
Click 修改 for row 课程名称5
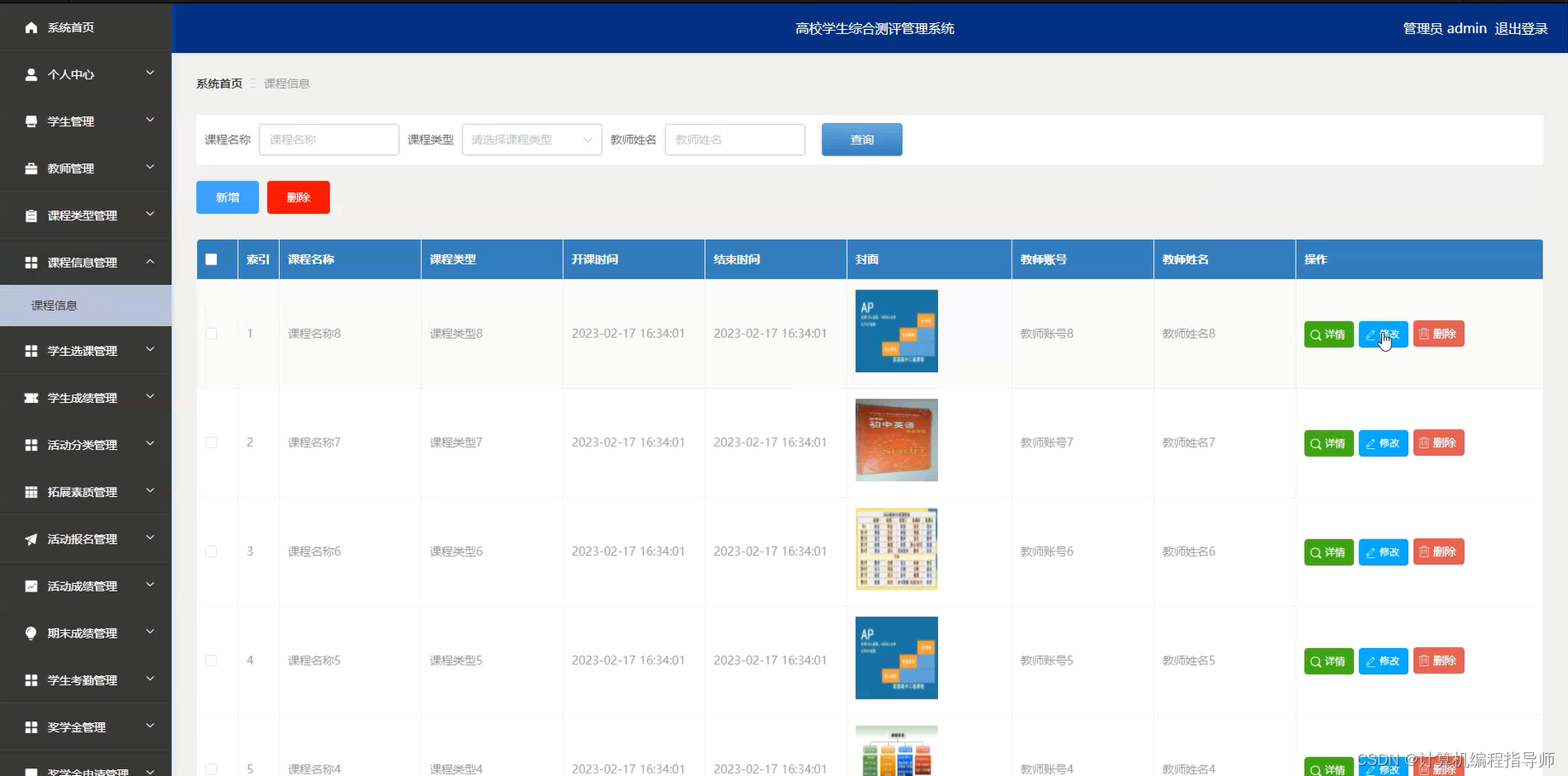click(x=1383, y=661)
